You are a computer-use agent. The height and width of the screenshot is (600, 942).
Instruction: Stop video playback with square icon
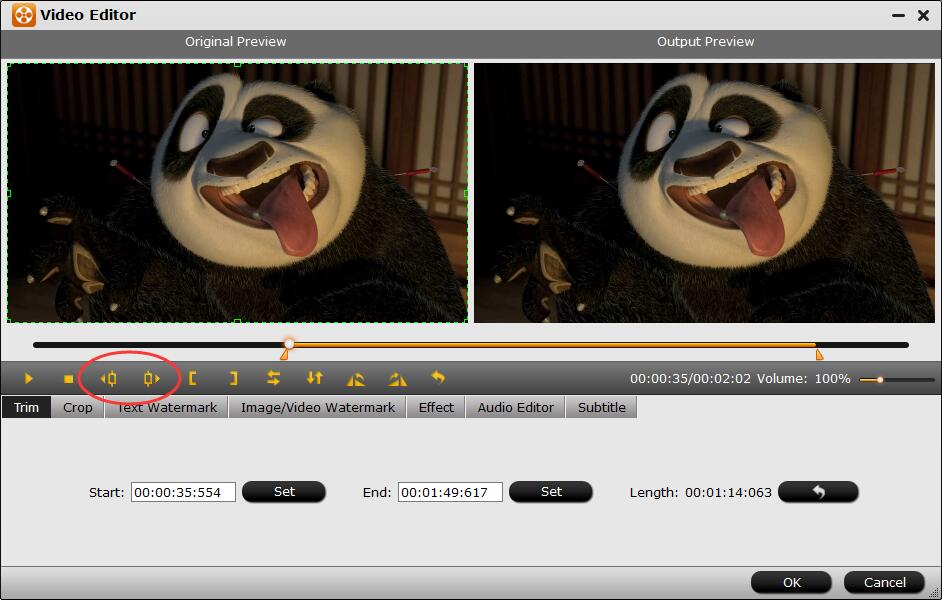[68, 379]
